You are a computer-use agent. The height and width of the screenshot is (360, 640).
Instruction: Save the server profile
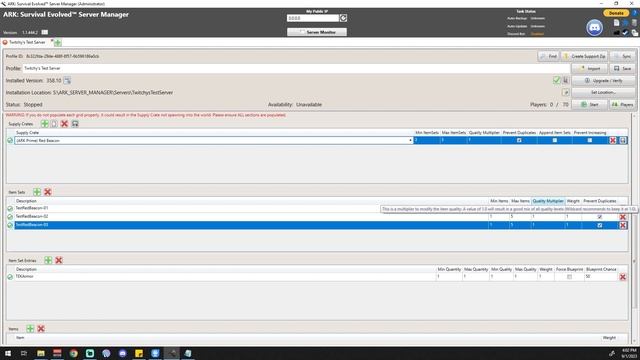click(623, 69)
